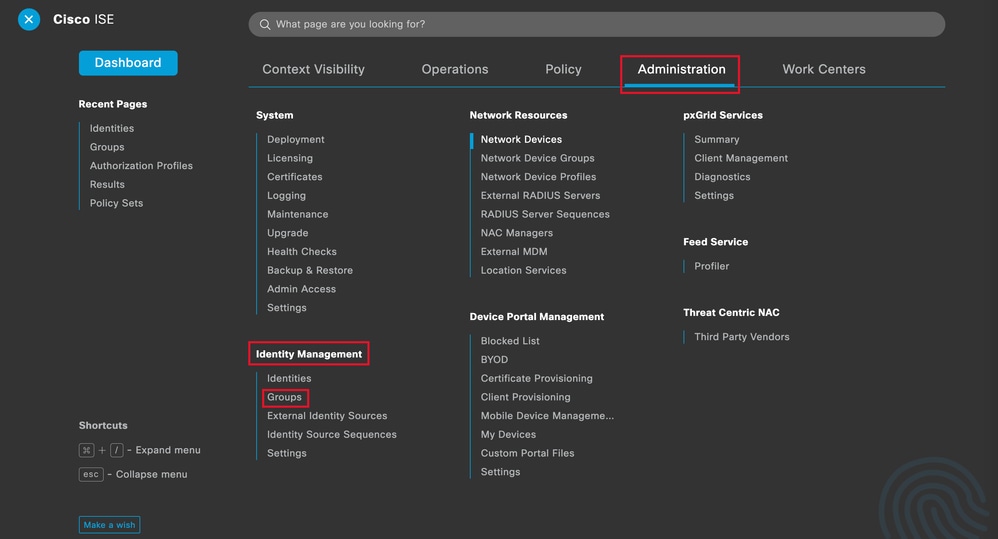Open Mobile Device Management entry
The width and height of the screenshot is (998, 539).
click(547, 416)
